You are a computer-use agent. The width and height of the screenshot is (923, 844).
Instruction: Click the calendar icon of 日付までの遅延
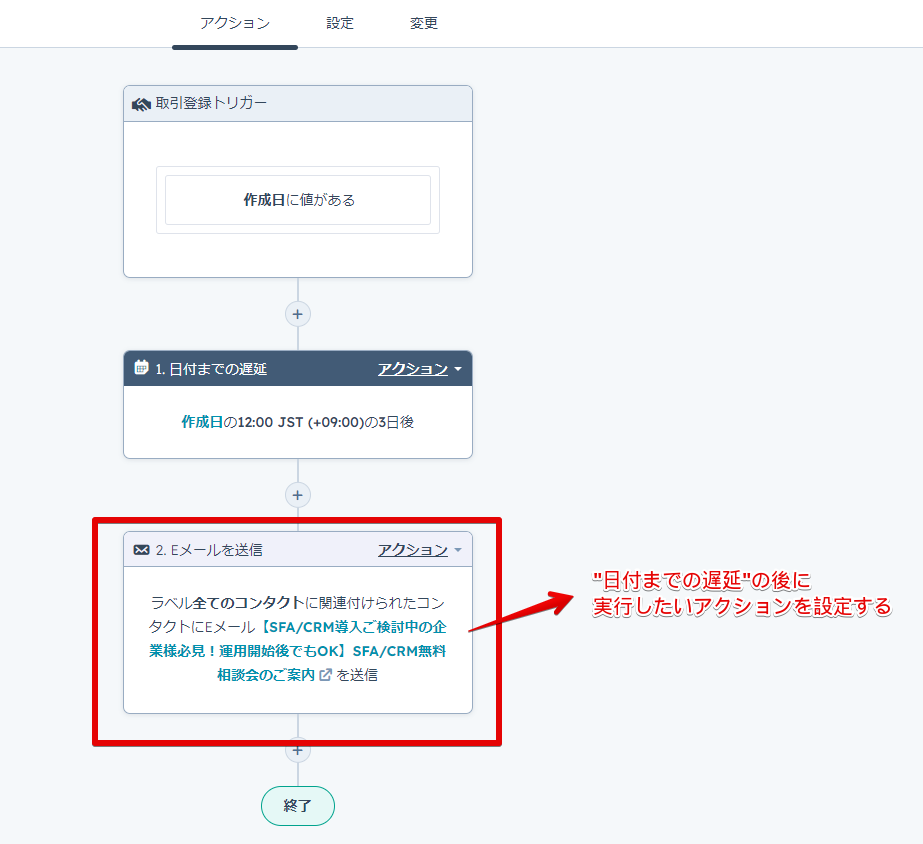[141, 368]
